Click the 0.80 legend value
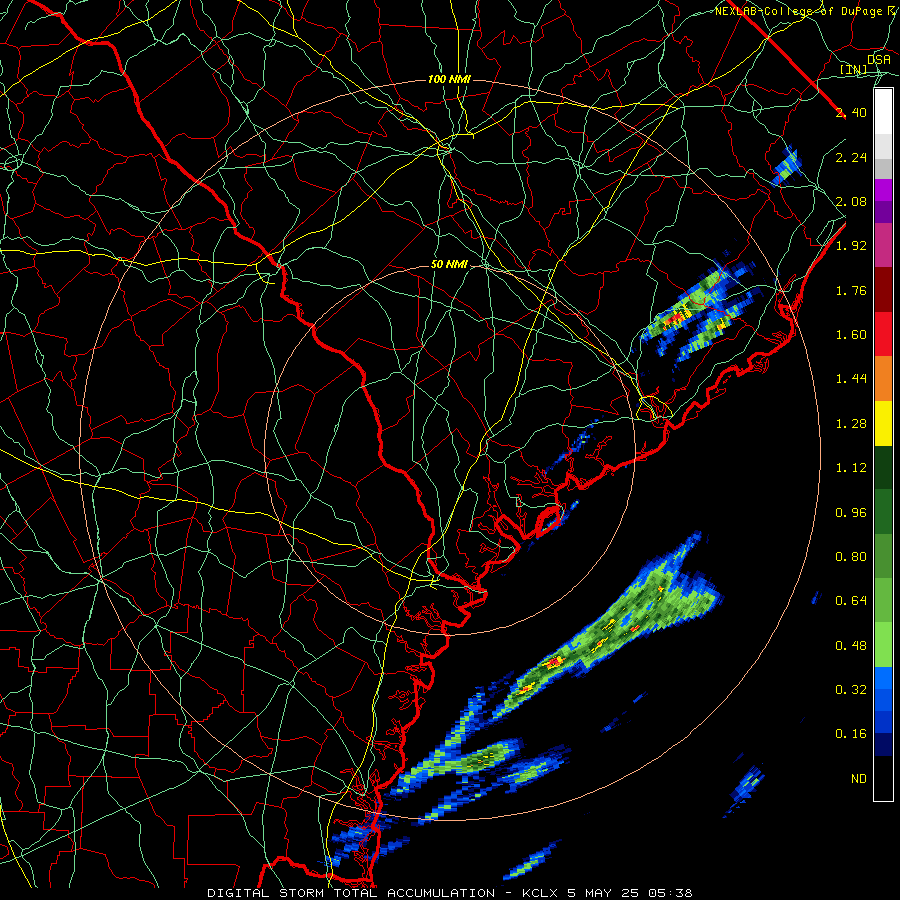This screenshot has height=900, width=900. (x=851, y=557)
